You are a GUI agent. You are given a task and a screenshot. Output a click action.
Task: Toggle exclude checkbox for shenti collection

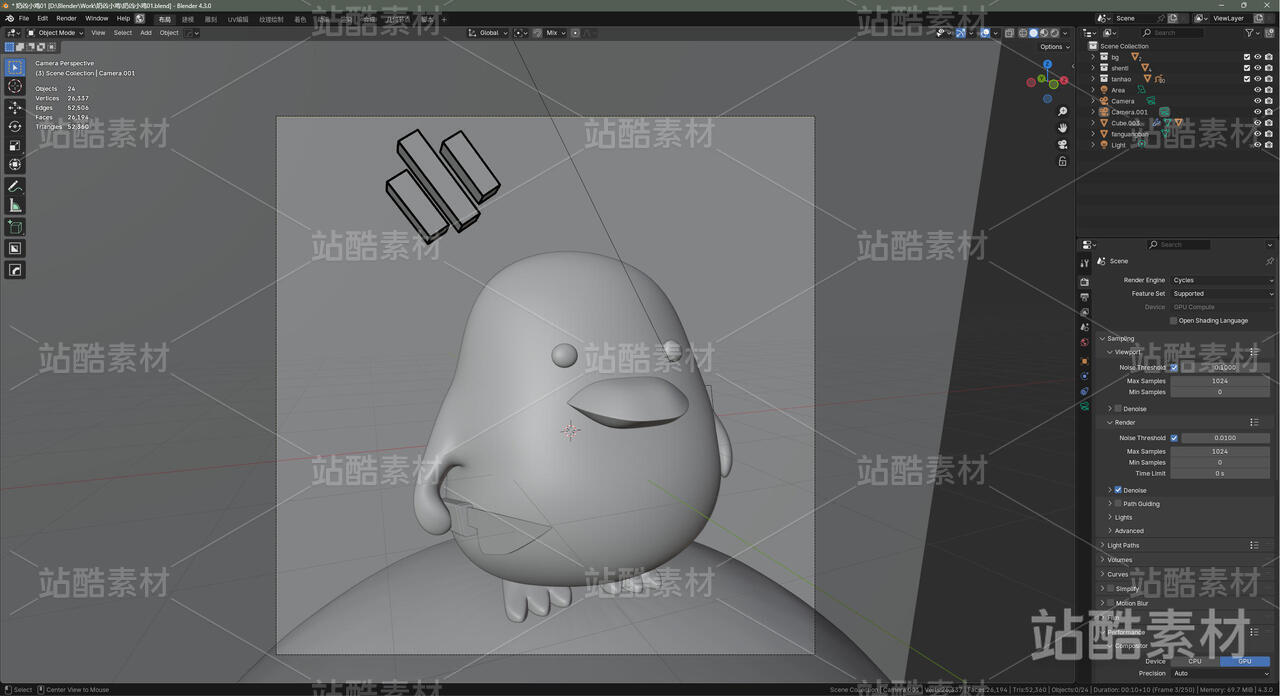click(1246, 68)
